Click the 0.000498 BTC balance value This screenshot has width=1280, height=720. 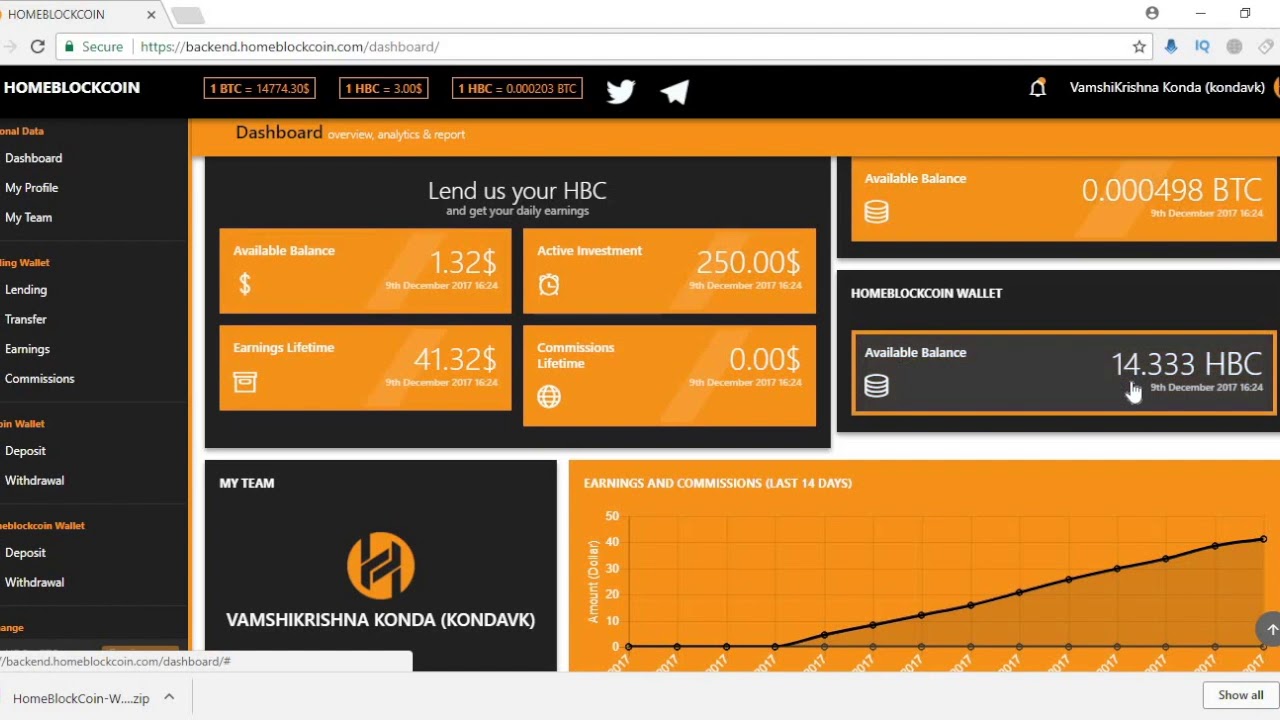[x=1171, y=190]
